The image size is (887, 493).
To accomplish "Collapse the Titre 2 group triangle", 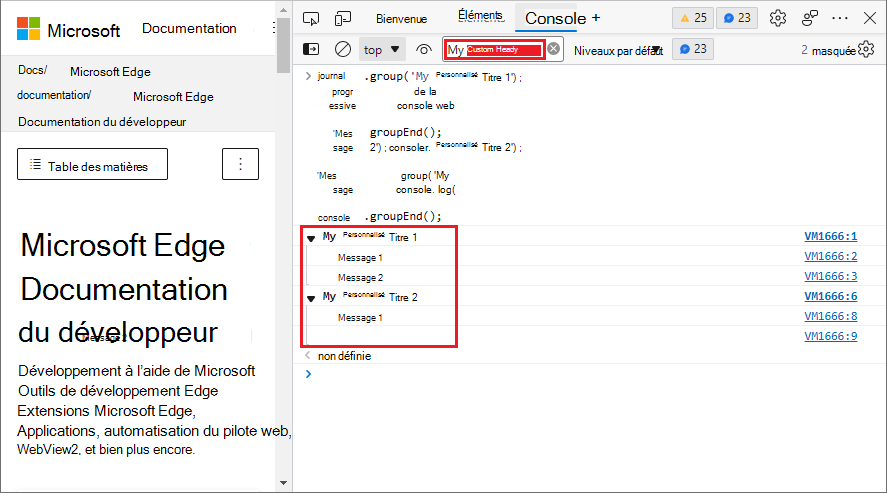I will [311, 299].
